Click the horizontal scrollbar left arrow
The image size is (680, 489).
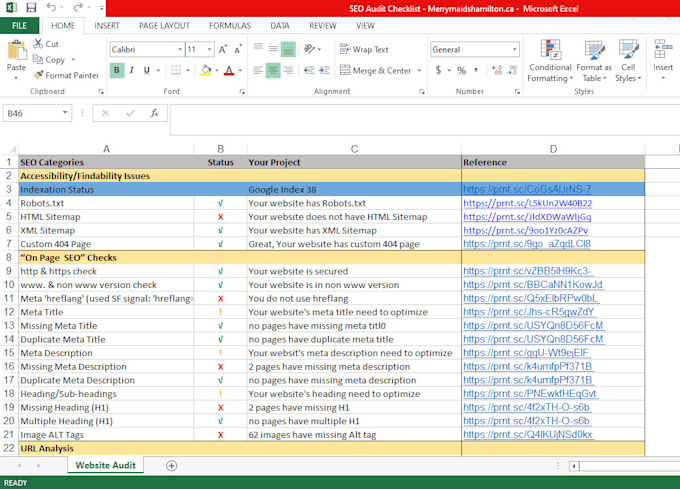coord(574,466)
